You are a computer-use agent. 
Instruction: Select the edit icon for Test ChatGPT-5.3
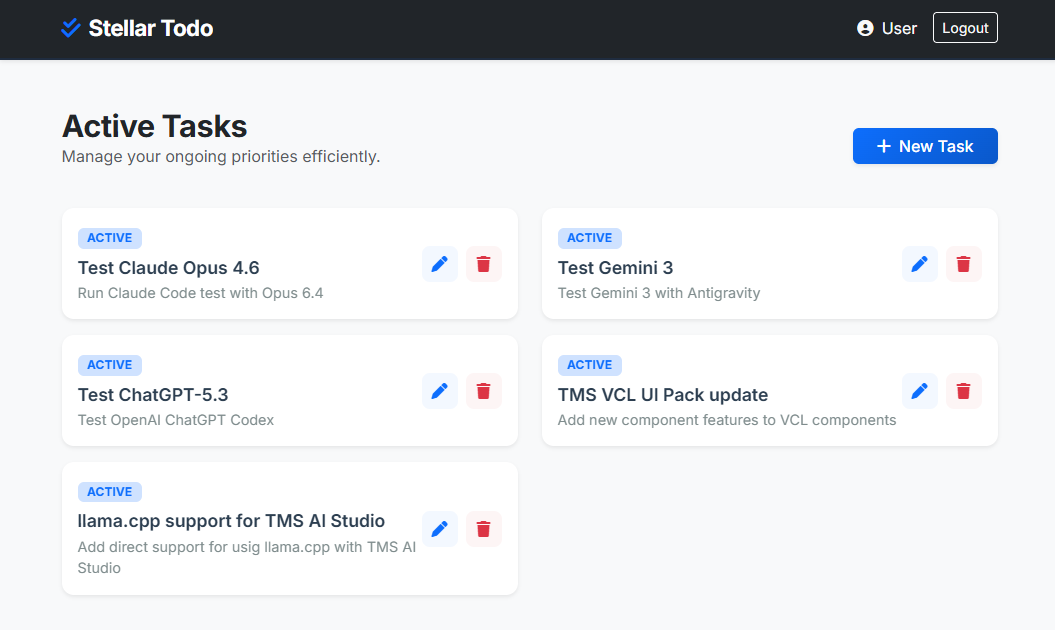click(439, 391)
